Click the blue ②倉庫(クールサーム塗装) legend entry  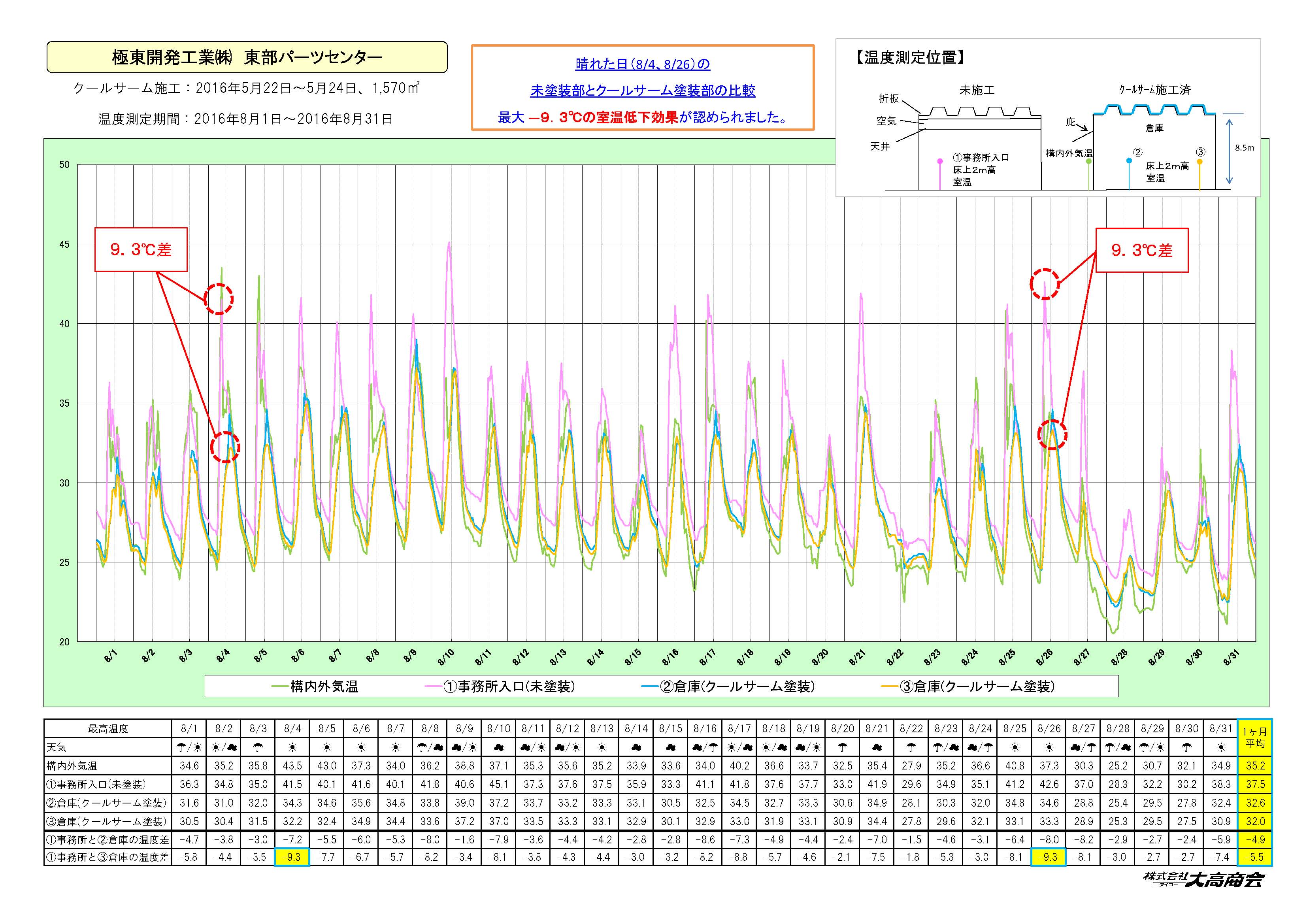[x=728, y=686]
